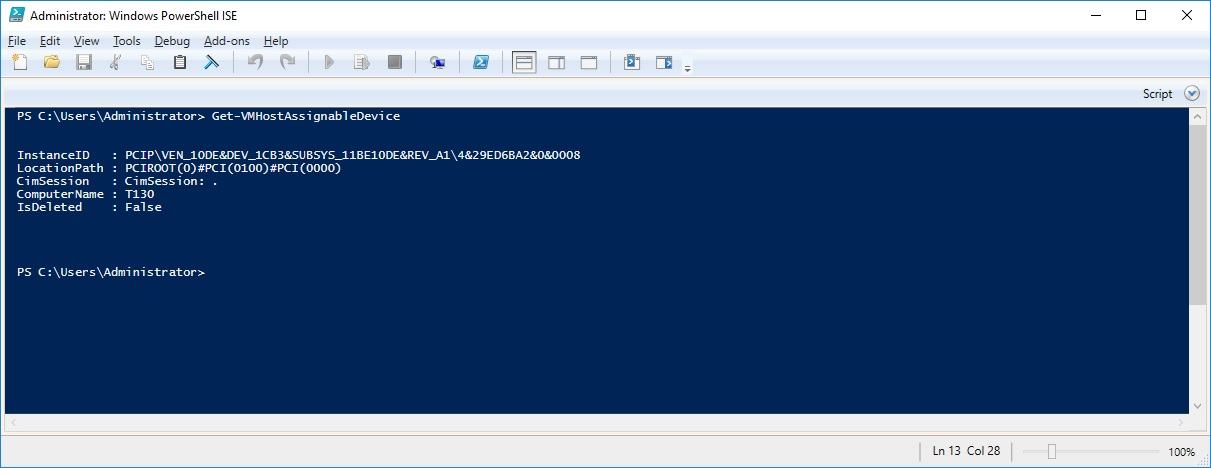Viewport: 1211px width, 468px height.
Task: Click the console vertical scrollbar thumb
Action: tap(1198, 215)
